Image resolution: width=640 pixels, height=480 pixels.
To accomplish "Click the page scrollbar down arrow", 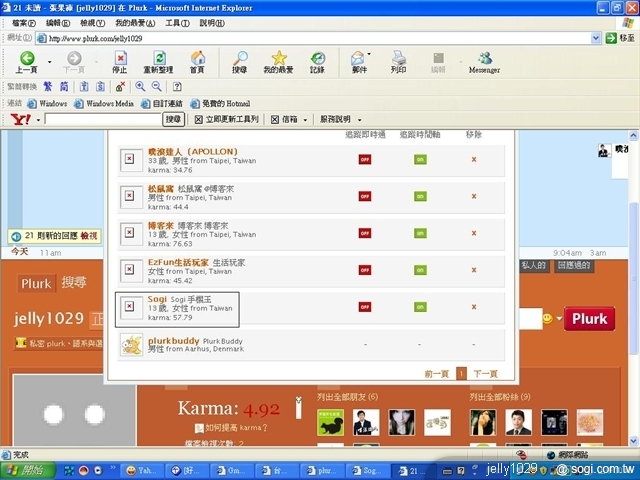I will (633, 441).
